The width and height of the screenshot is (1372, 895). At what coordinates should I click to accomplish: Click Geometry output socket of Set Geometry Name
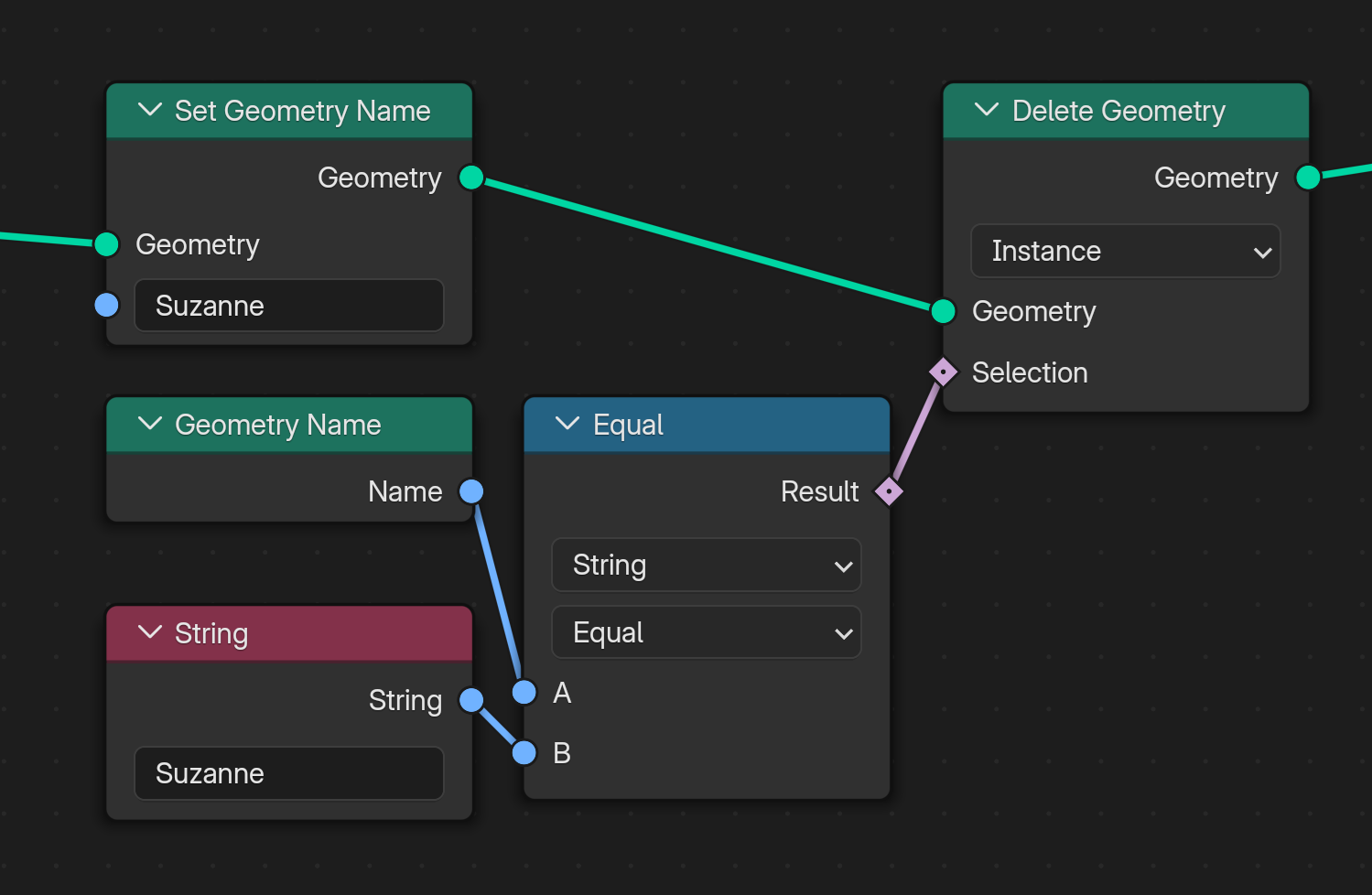[x=471, y=178]
